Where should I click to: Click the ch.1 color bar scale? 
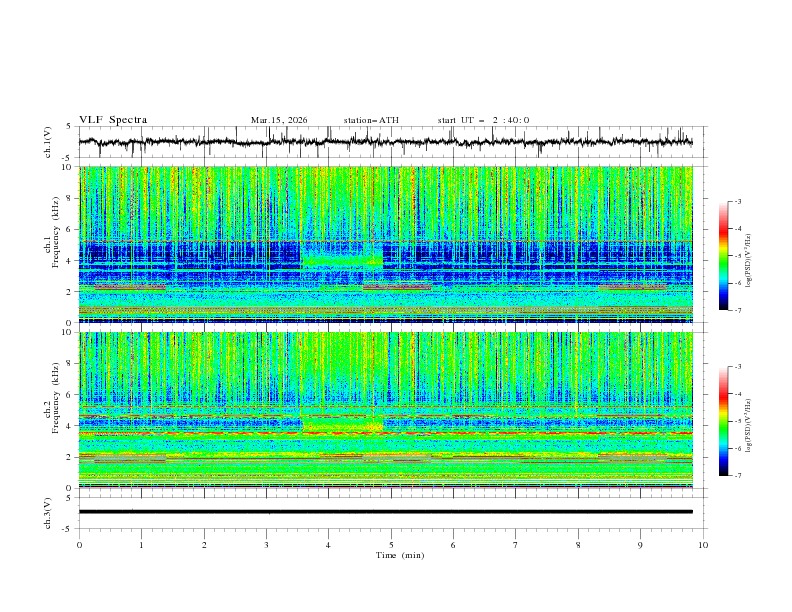[723, 255]
